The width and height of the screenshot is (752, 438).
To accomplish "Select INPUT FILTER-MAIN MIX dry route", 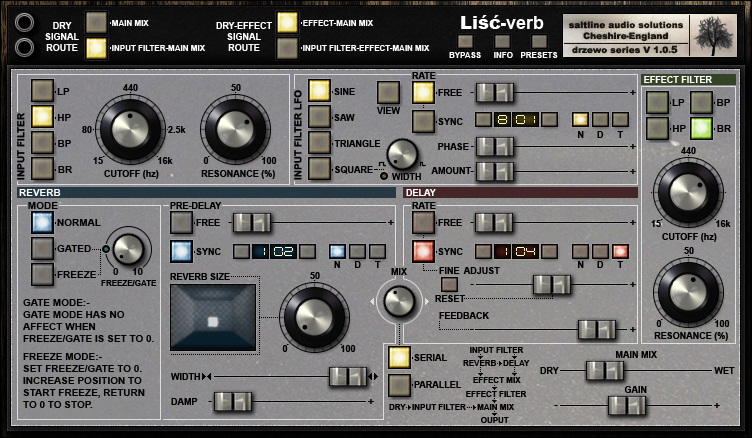I will [x=96, y=48].
